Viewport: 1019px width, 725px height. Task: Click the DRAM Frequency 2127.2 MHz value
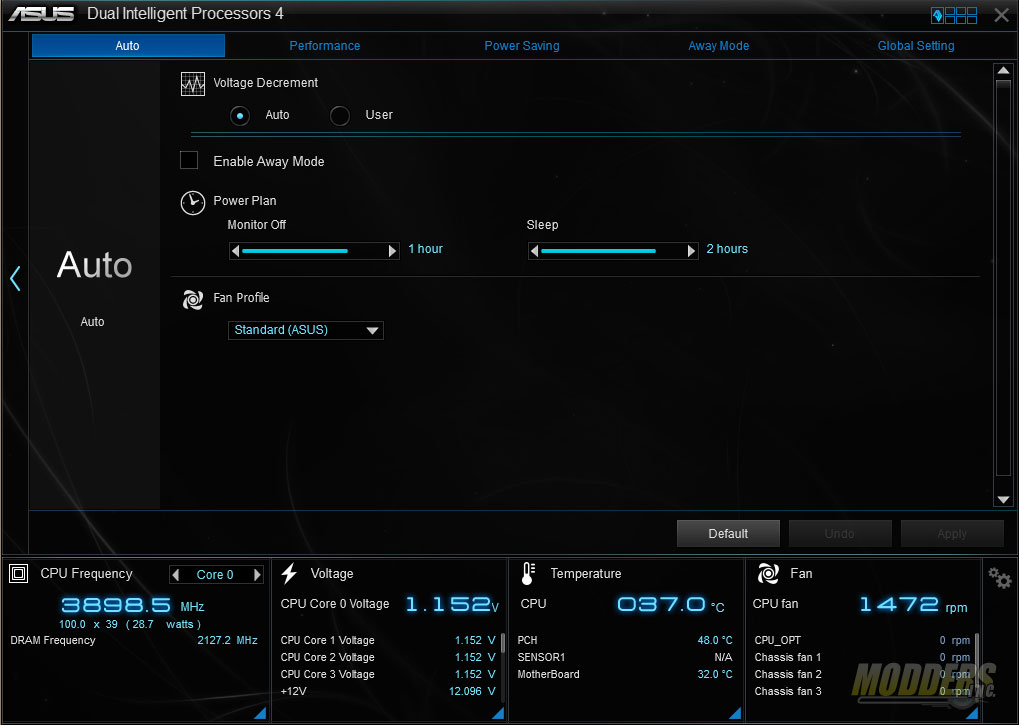[227, 641]
